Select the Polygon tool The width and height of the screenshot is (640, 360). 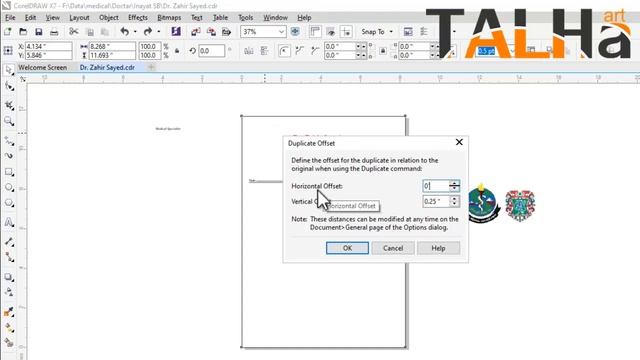(x=9, y=203)
